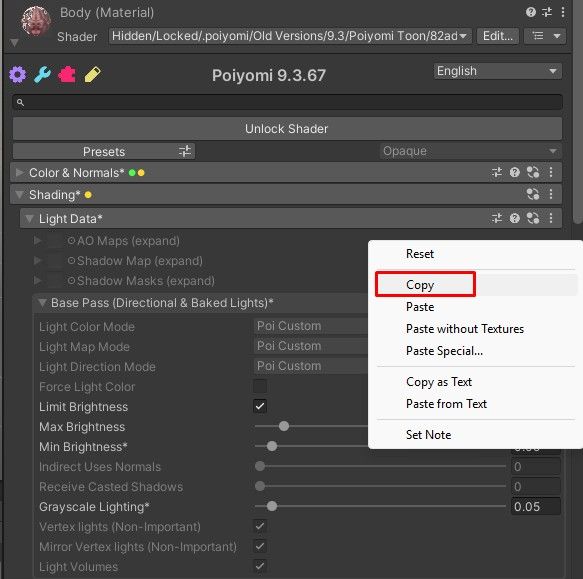Click the list view icon next to Edit

tap(538, 36)
